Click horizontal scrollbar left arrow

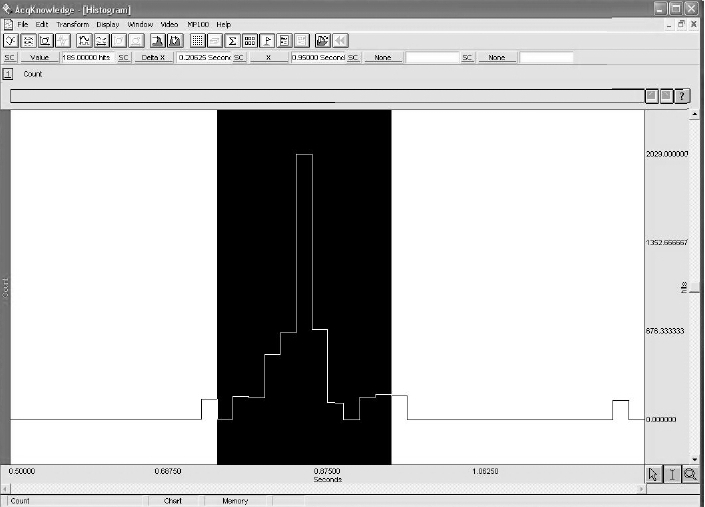(x=4, y=489)
